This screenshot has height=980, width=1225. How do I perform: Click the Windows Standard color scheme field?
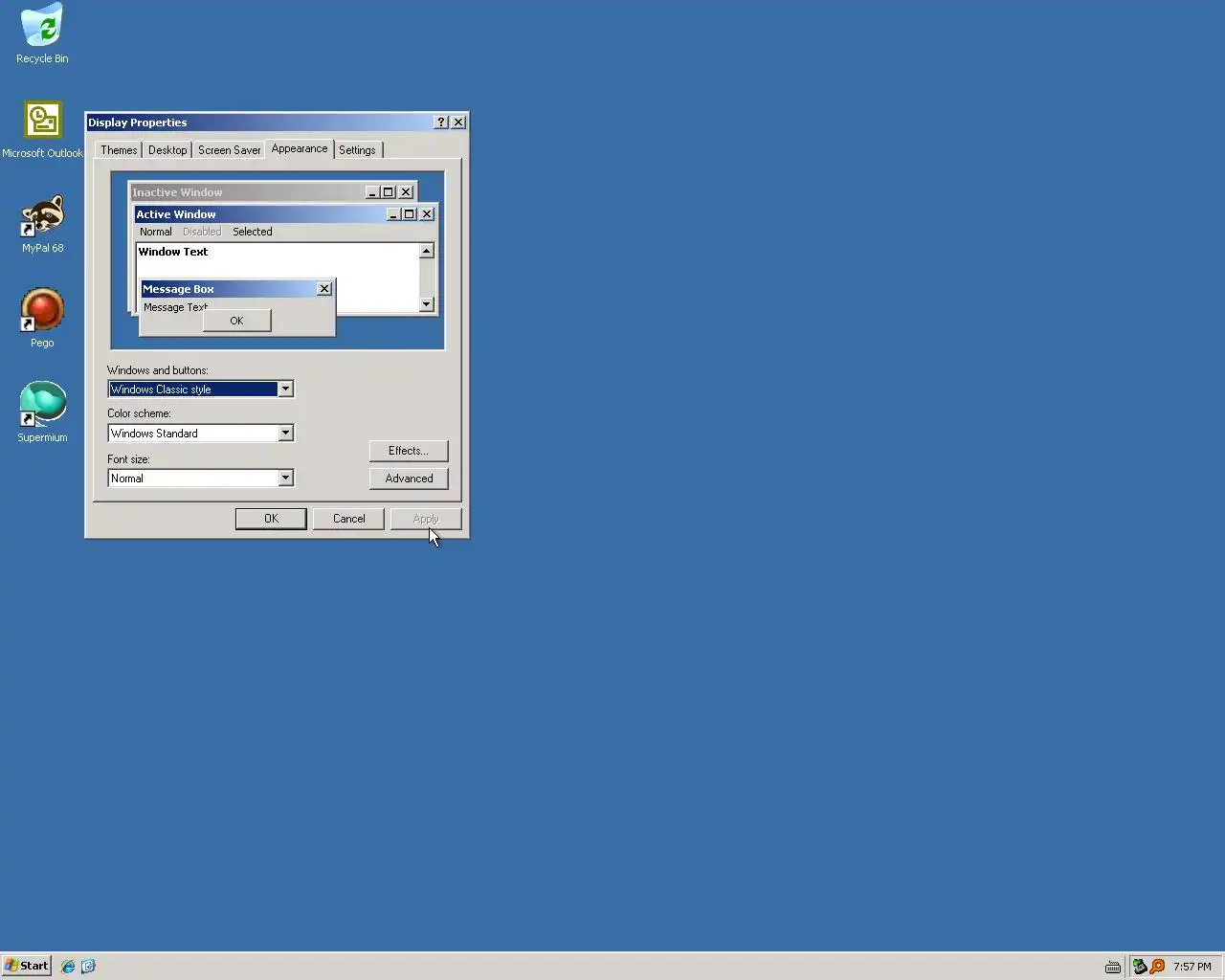pos(201,434)
